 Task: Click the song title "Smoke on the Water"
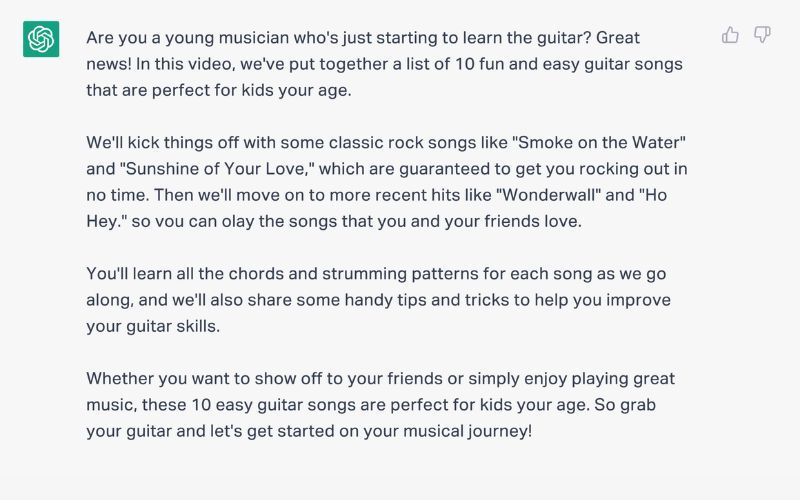tap(602, 142)
